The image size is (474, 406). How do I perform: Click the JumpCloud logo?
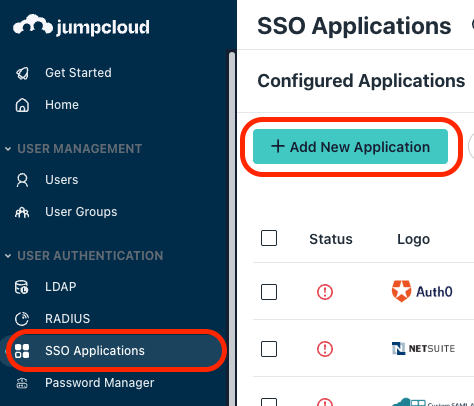click(x=81, y=25)
